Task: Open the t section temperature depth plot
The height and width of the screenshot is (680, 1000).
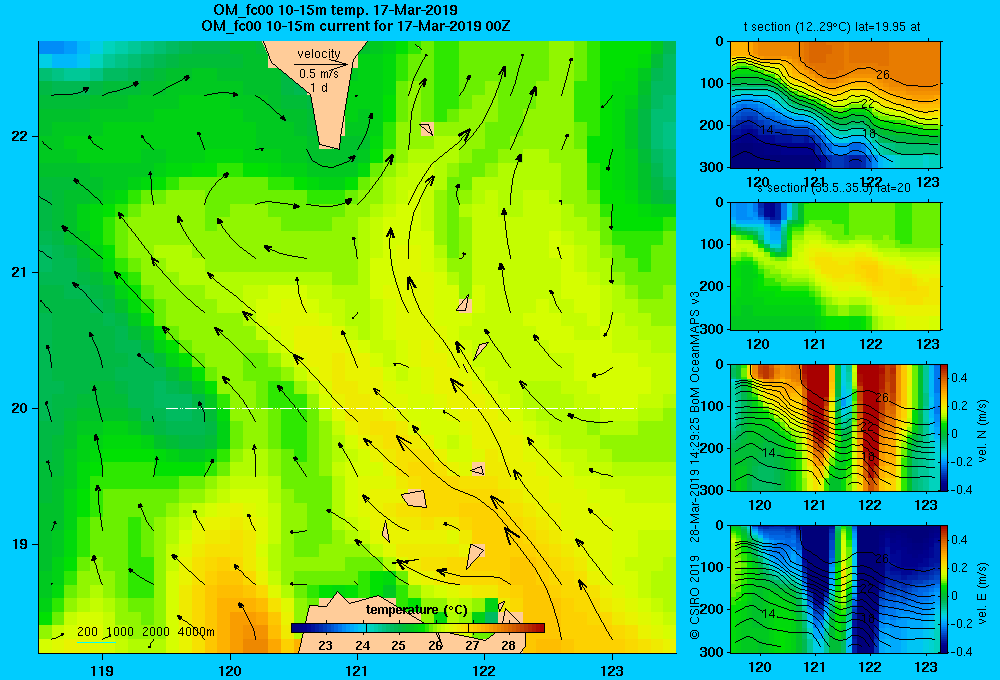Action: coord(835,105)
